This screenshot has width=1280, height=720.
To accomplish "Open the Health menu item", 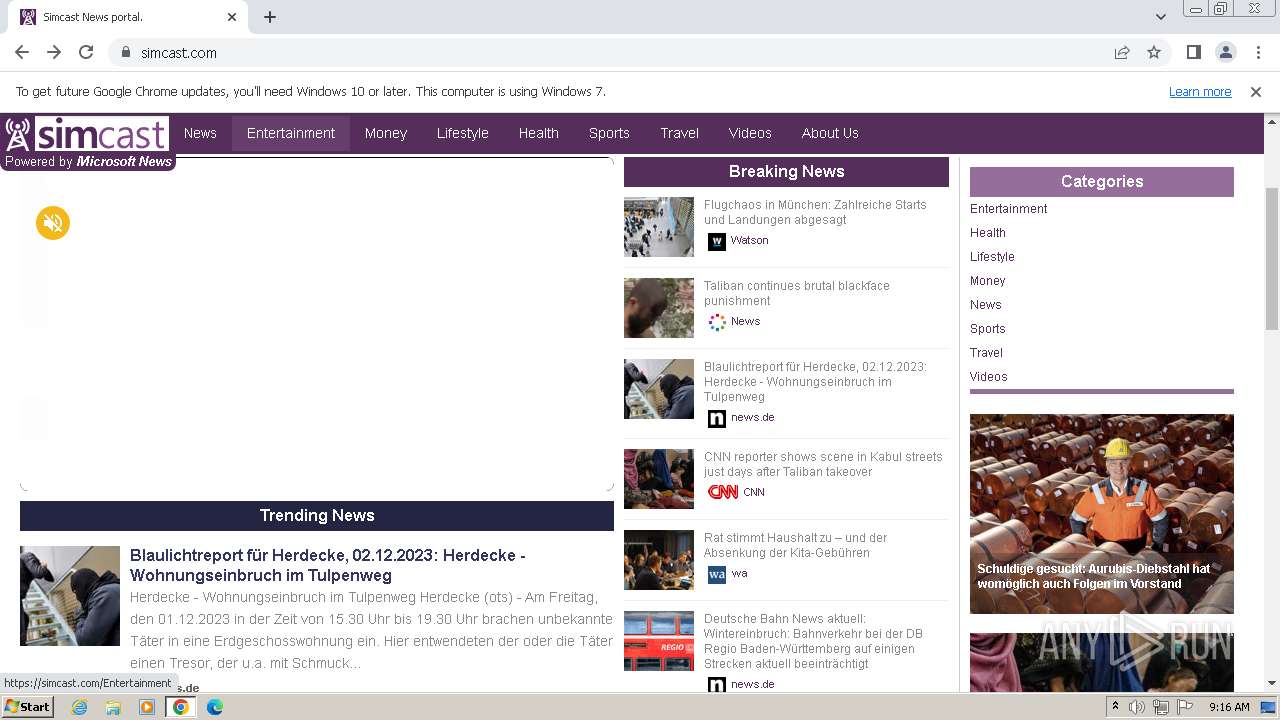I will click(x=539, y=133).
